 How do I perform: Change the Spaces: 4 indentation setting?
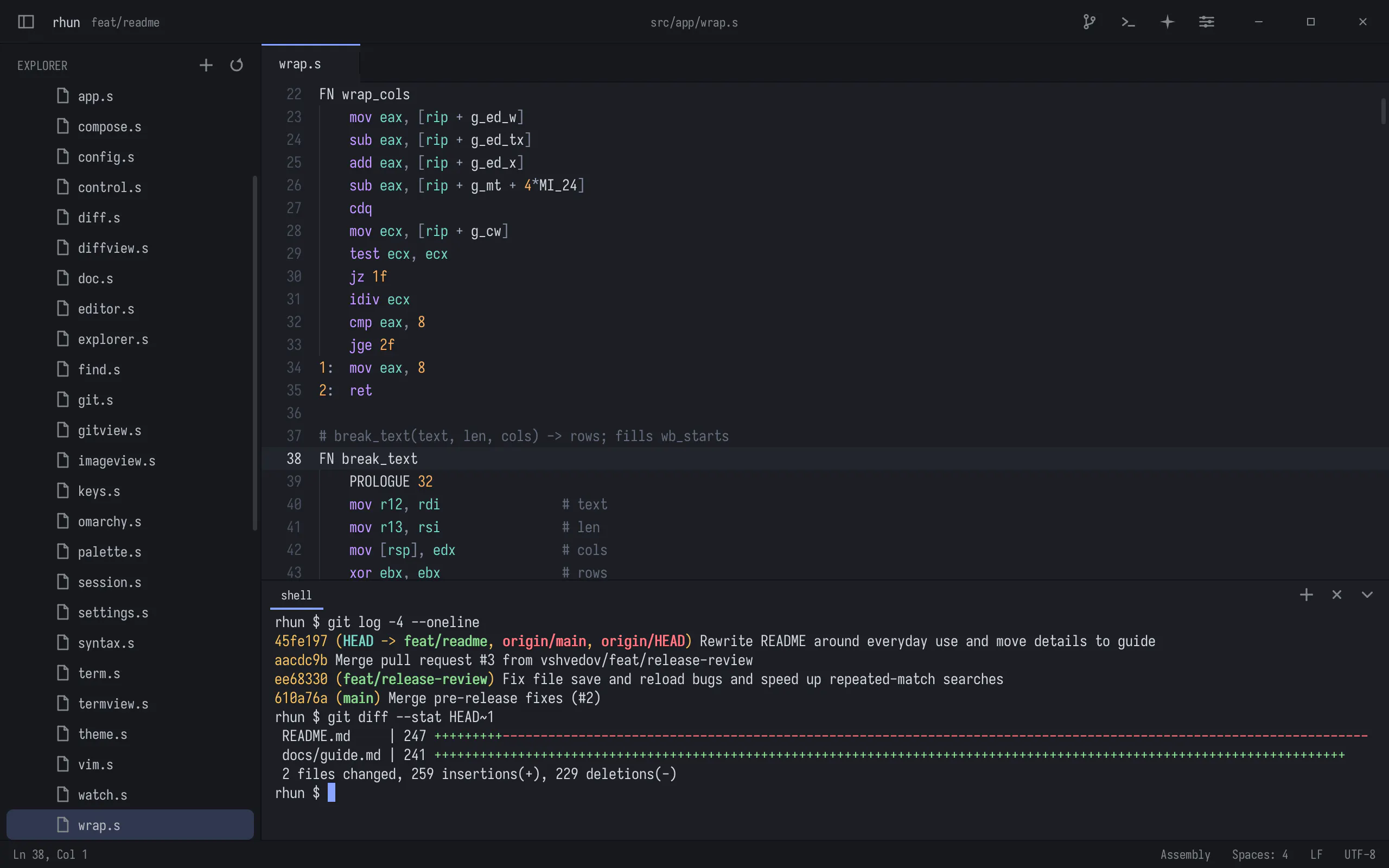pos(1259,854)
